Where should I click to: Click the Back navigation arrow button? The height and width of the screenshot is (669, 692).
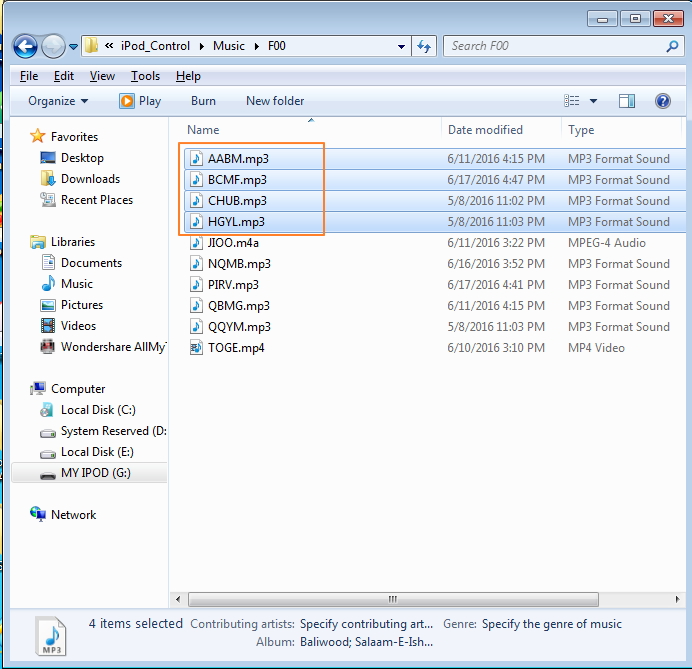26,46
